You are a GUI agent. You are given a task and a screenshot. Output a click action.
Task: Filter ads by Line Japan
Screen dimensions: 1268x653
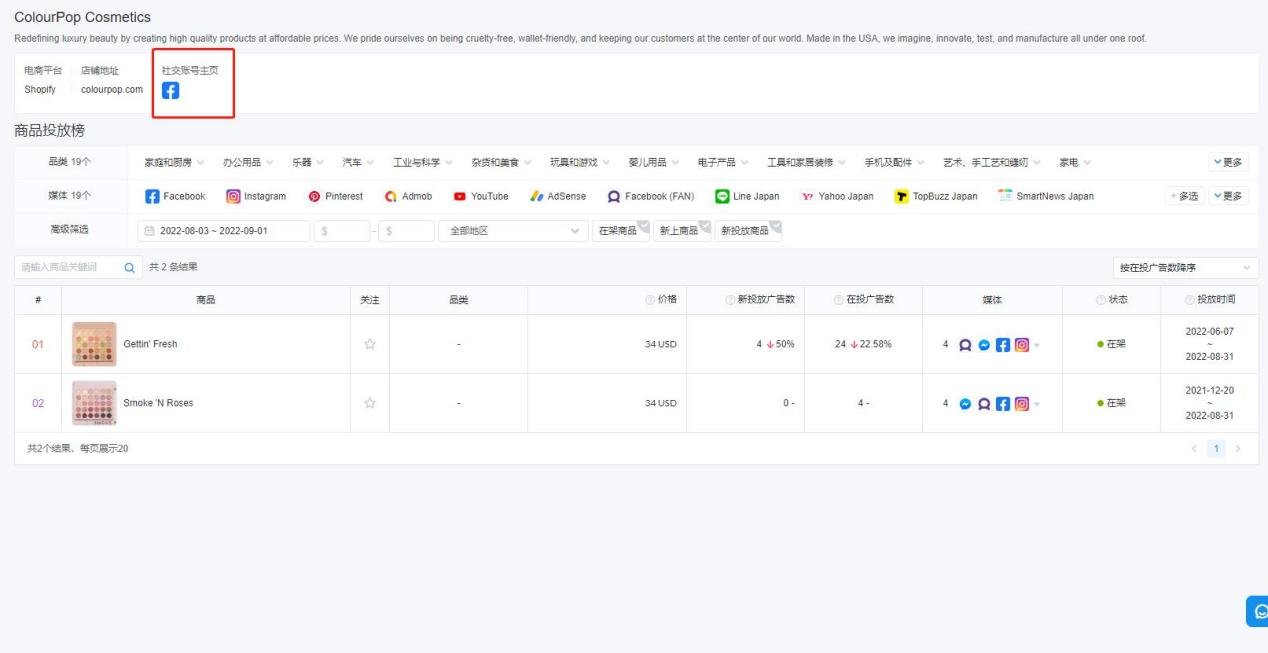tap(747, 196)
